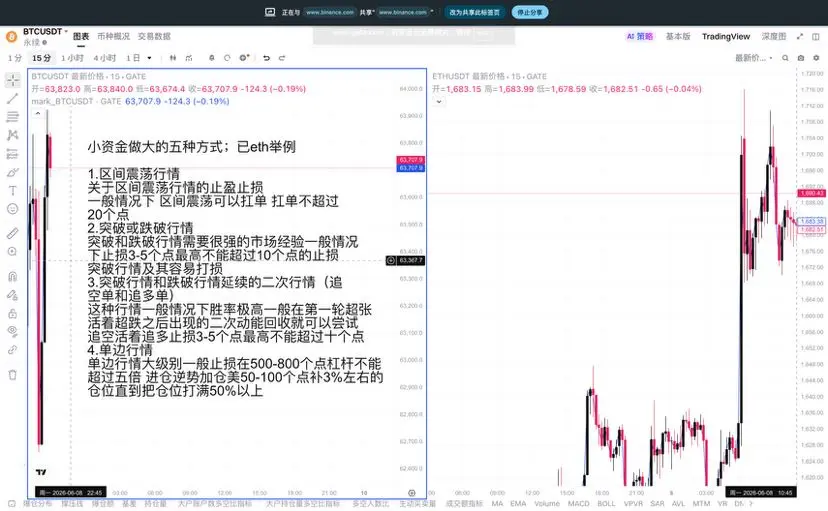Select the 15分 timeframe
Screen dimensions: 828x511
[42, 58]
